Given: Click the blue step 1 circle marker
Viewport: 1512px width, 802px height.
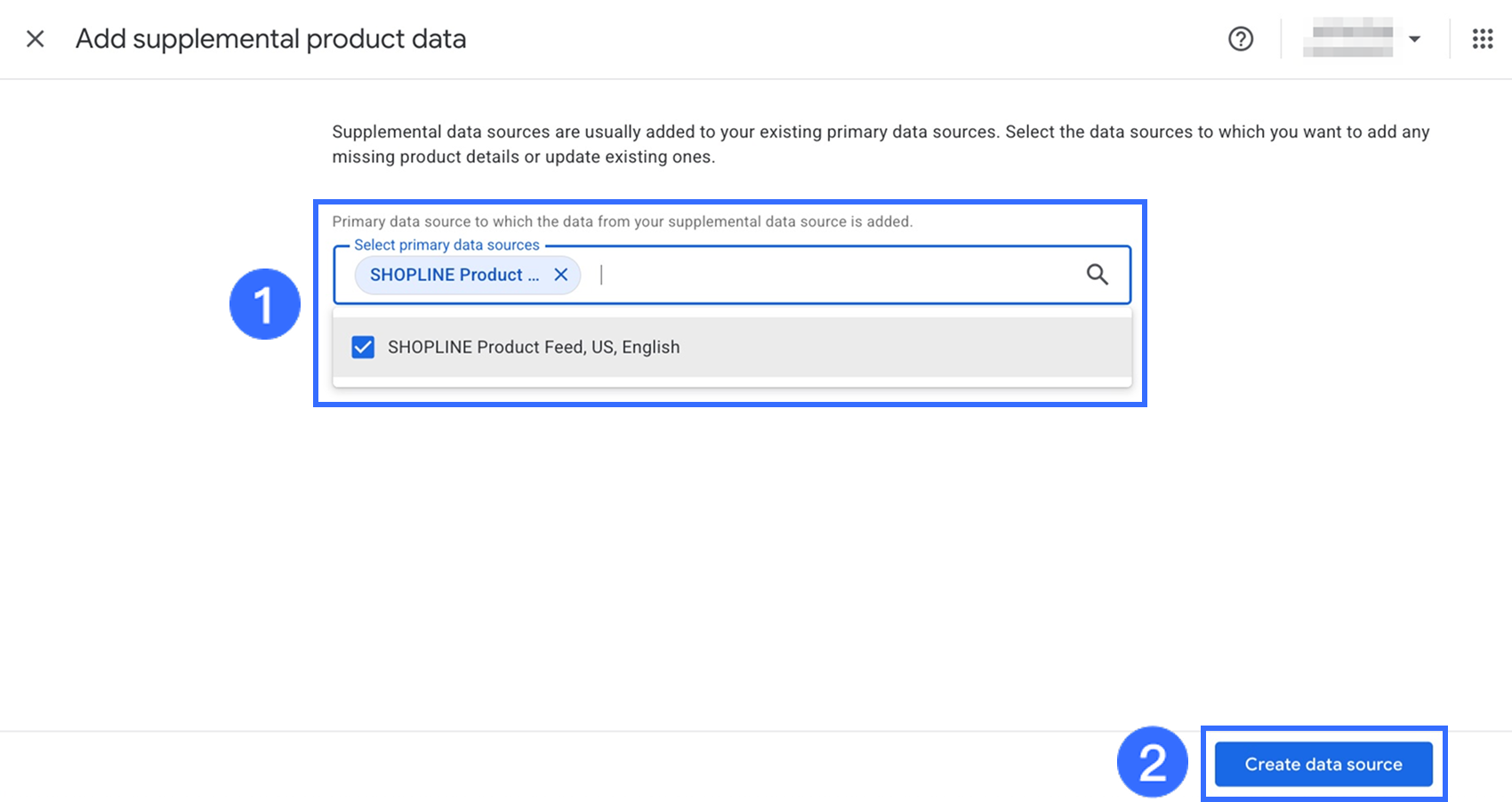Looking at the screenshot, I should click(x=265, y=304).
